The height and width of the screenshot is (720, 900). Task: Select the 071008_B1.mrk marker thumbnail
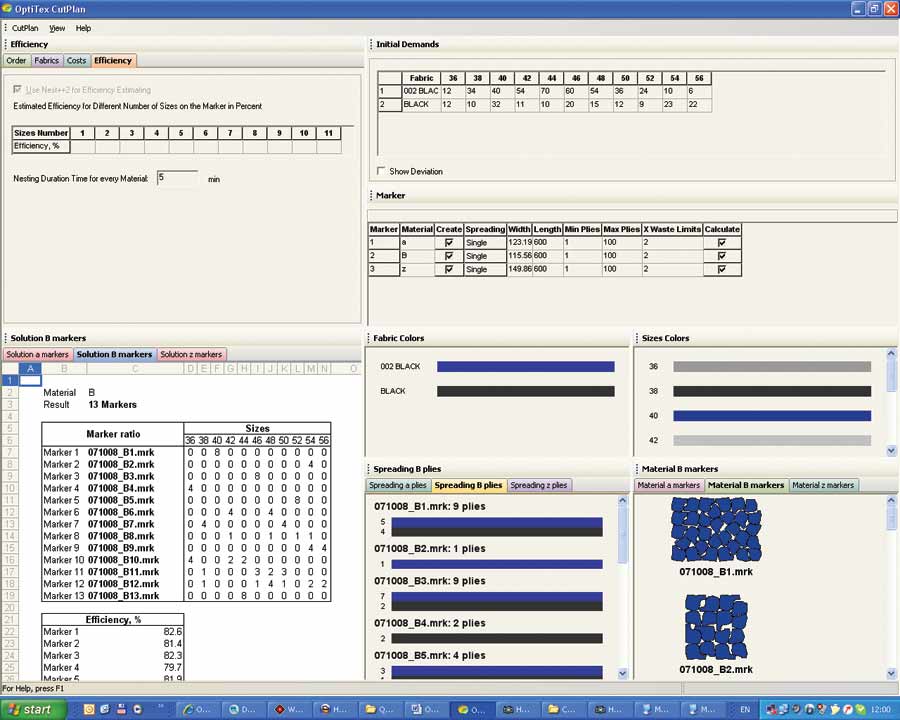[716, 529]
